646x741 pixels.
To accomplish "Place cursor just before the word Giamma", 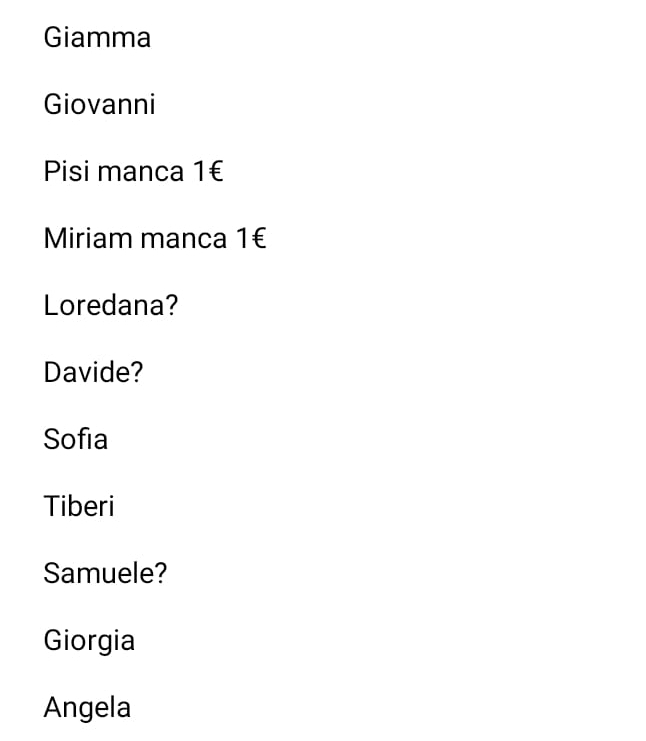I will tap(44, 38).
